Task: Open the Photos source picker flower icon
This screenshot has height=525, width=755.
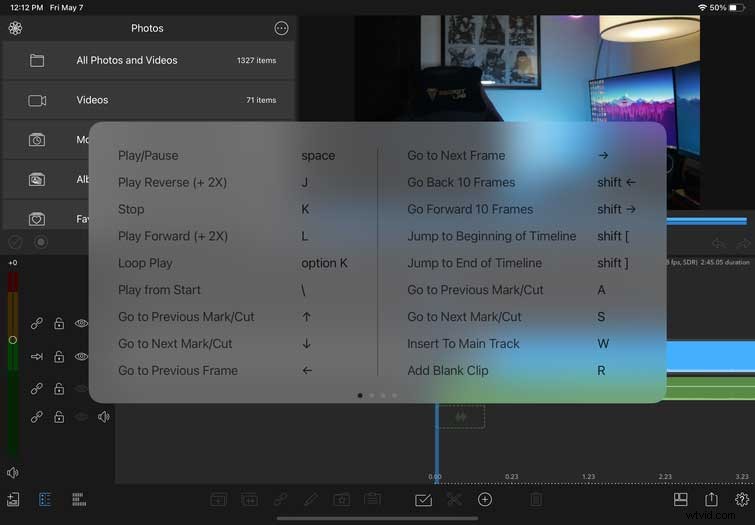Action: tap(15, 28)
